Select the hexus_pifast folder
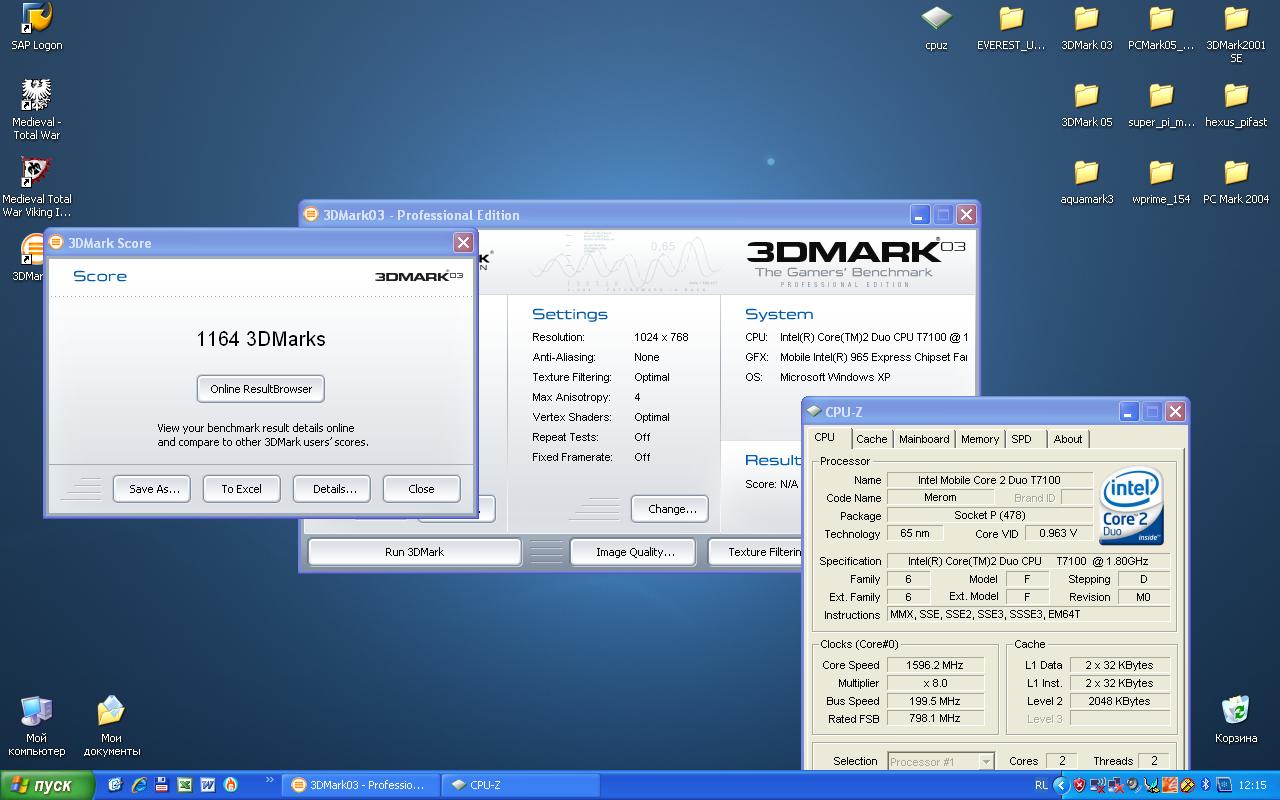 (x=1236, y=104)
